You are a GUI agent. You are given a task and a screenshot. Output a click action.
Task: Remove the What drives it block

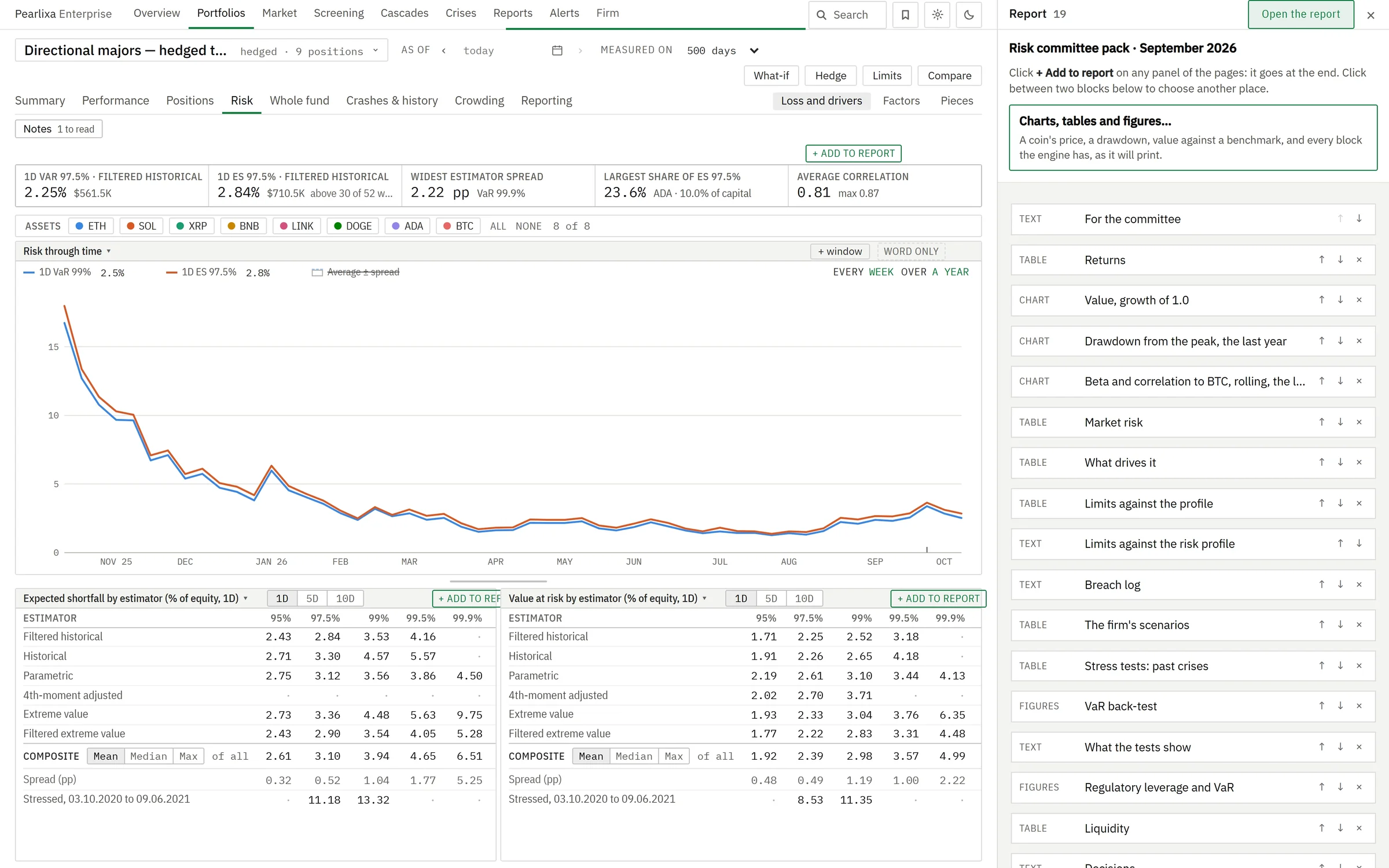(x=1359, y=462)
